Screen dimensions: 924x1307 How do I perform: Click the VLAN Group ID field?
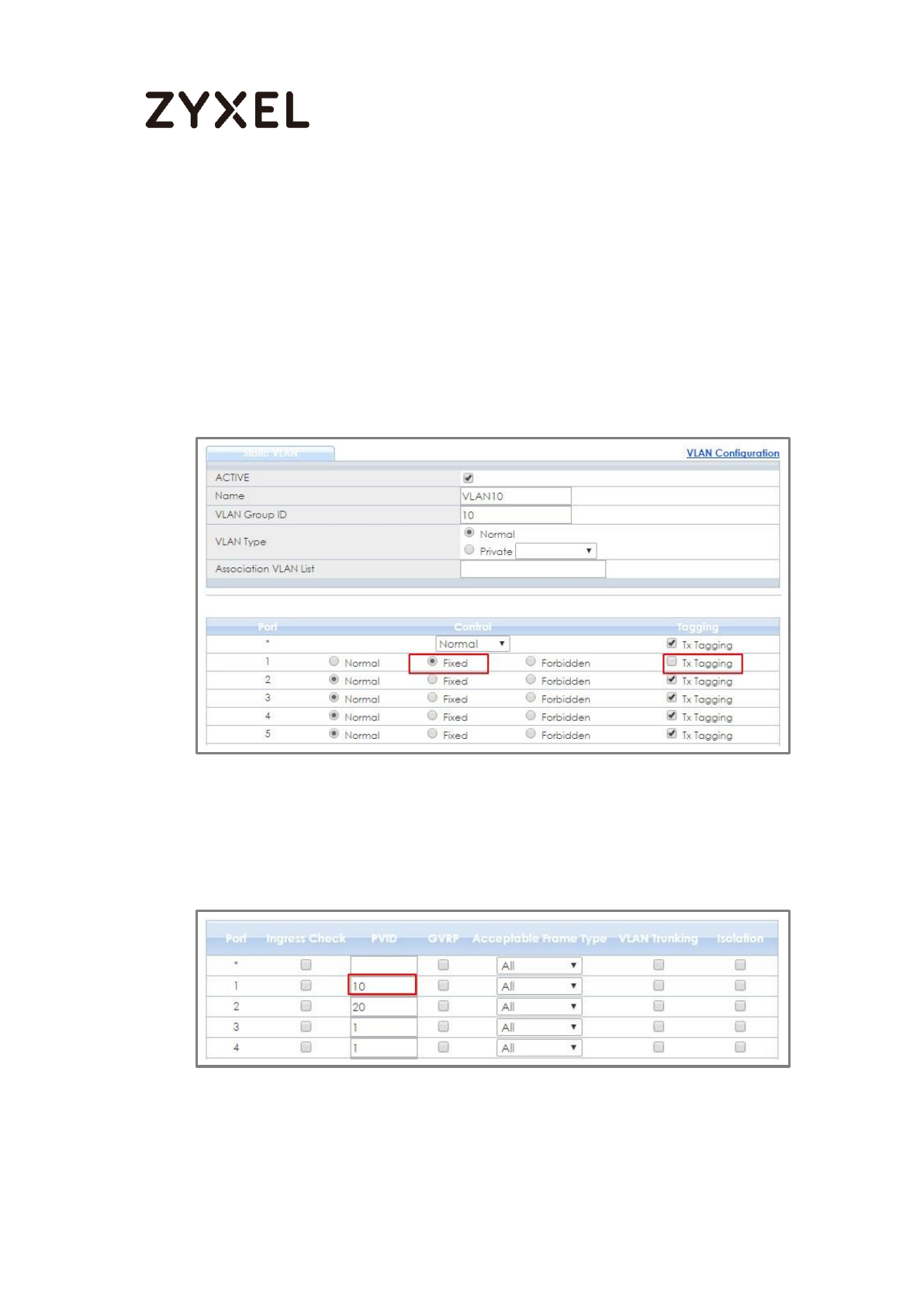(515, 515)
